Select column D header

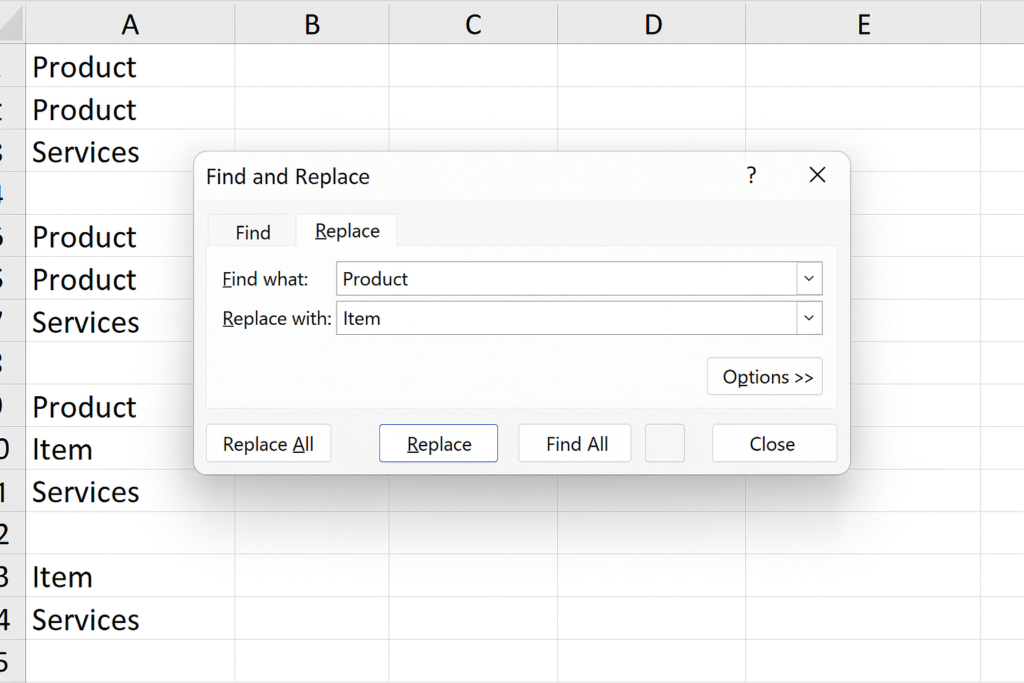[652, 24]
